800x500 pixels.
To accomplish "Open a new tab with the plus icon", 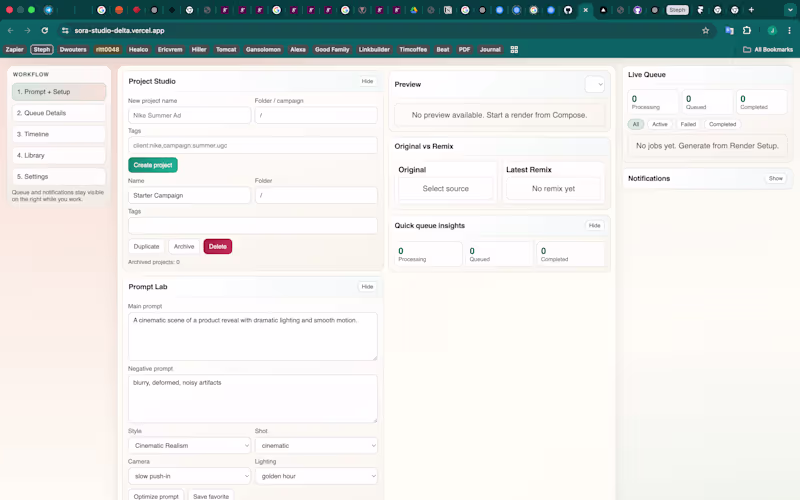I will pos(752,10).
